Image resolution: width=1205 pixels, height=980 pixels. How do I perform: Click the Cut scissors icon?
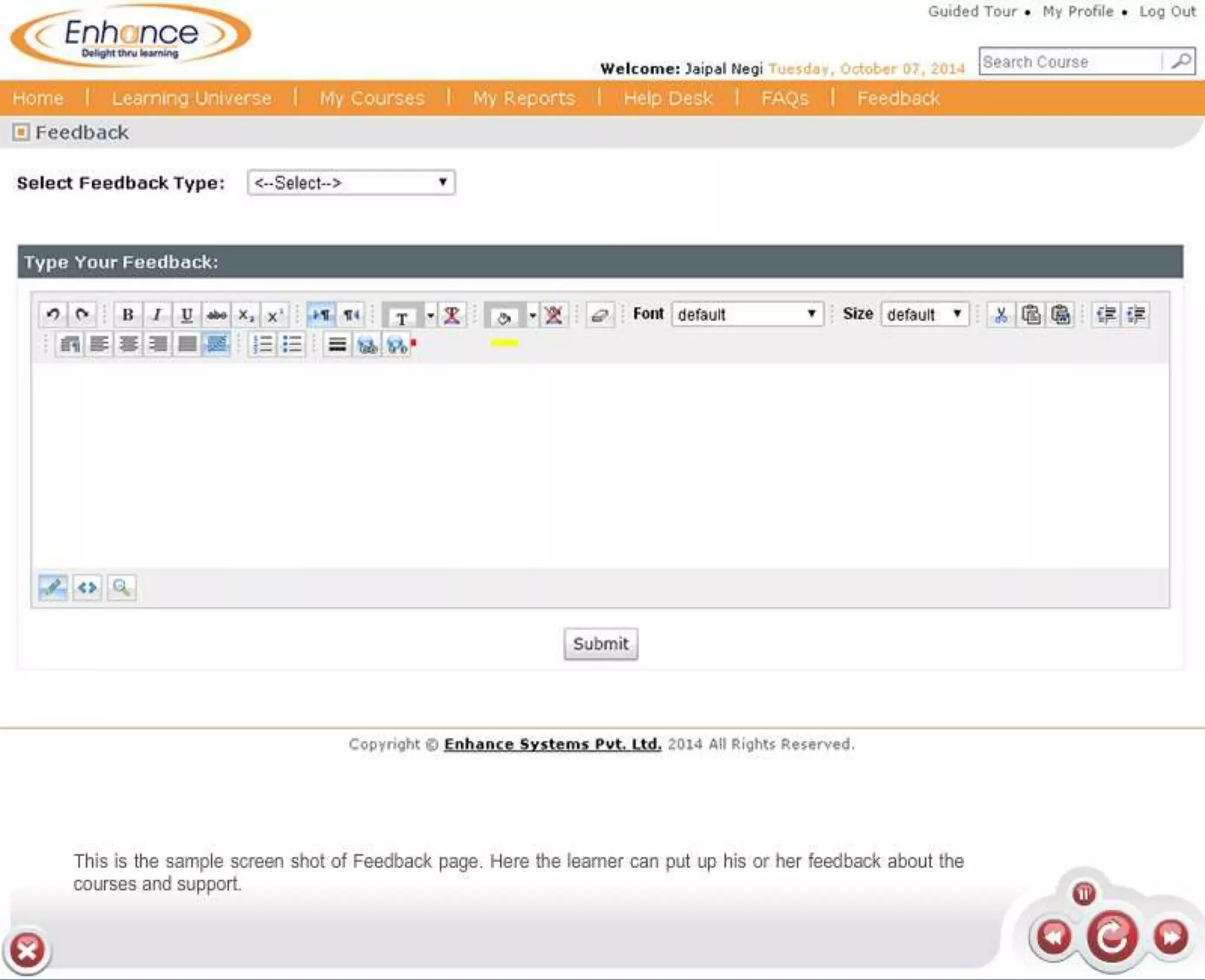tap(1001, 315)
